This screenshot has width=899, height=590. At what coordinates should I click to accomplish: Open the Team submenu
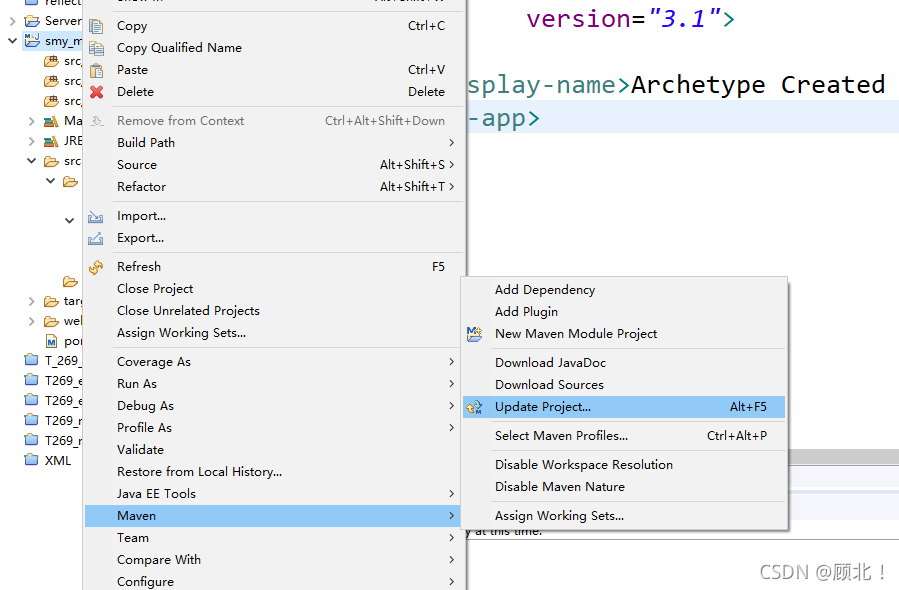click(273, 537)
